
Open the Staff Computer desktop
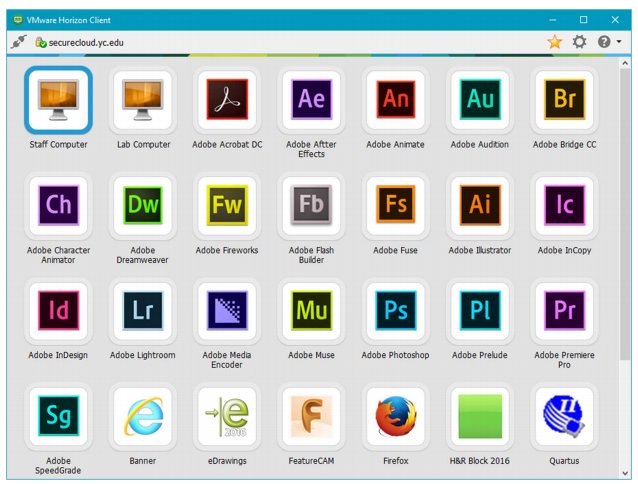point(58,100)
